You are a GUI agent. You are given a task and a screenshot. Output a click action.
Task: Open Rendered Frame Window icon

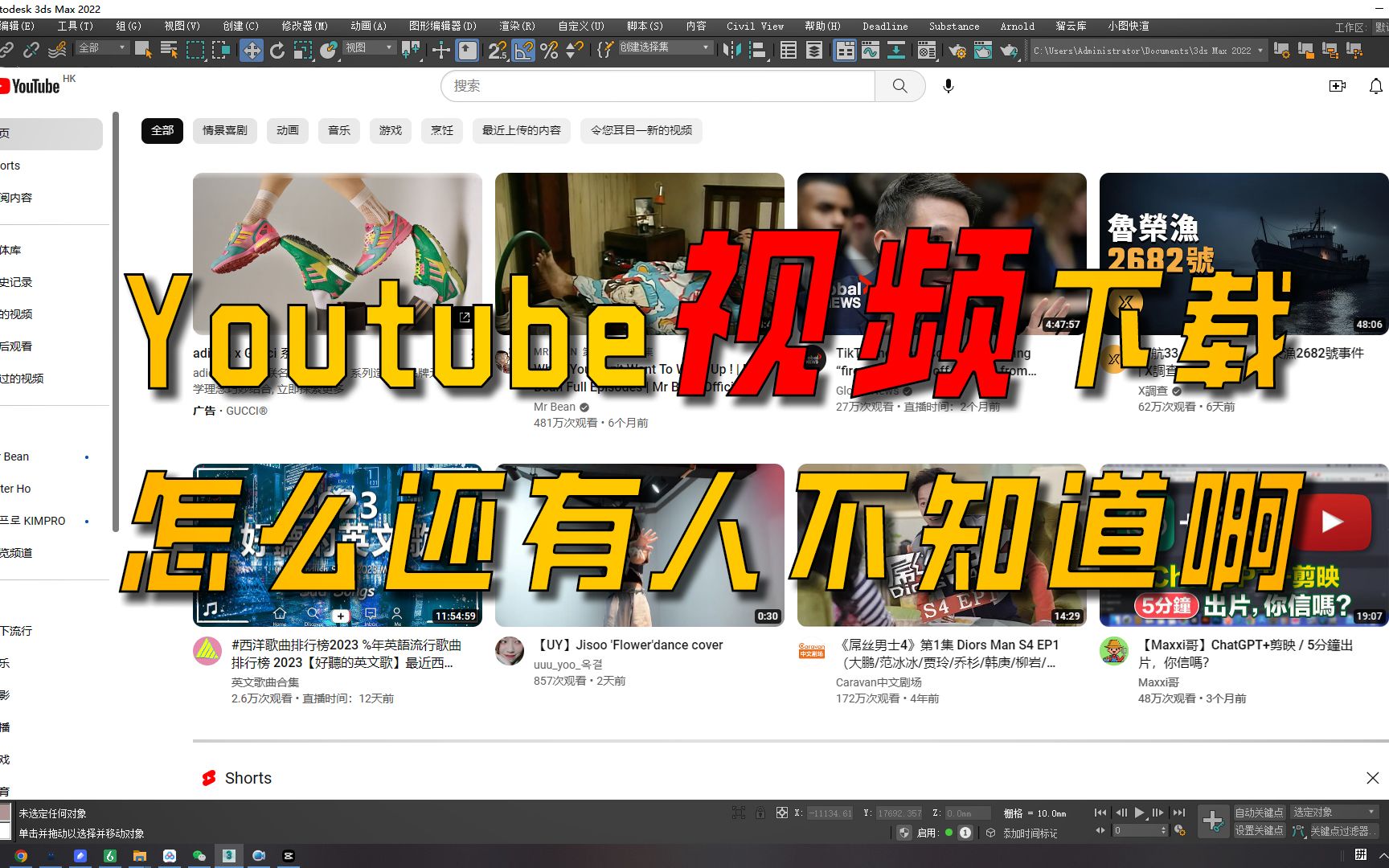(x=983, y=50)
